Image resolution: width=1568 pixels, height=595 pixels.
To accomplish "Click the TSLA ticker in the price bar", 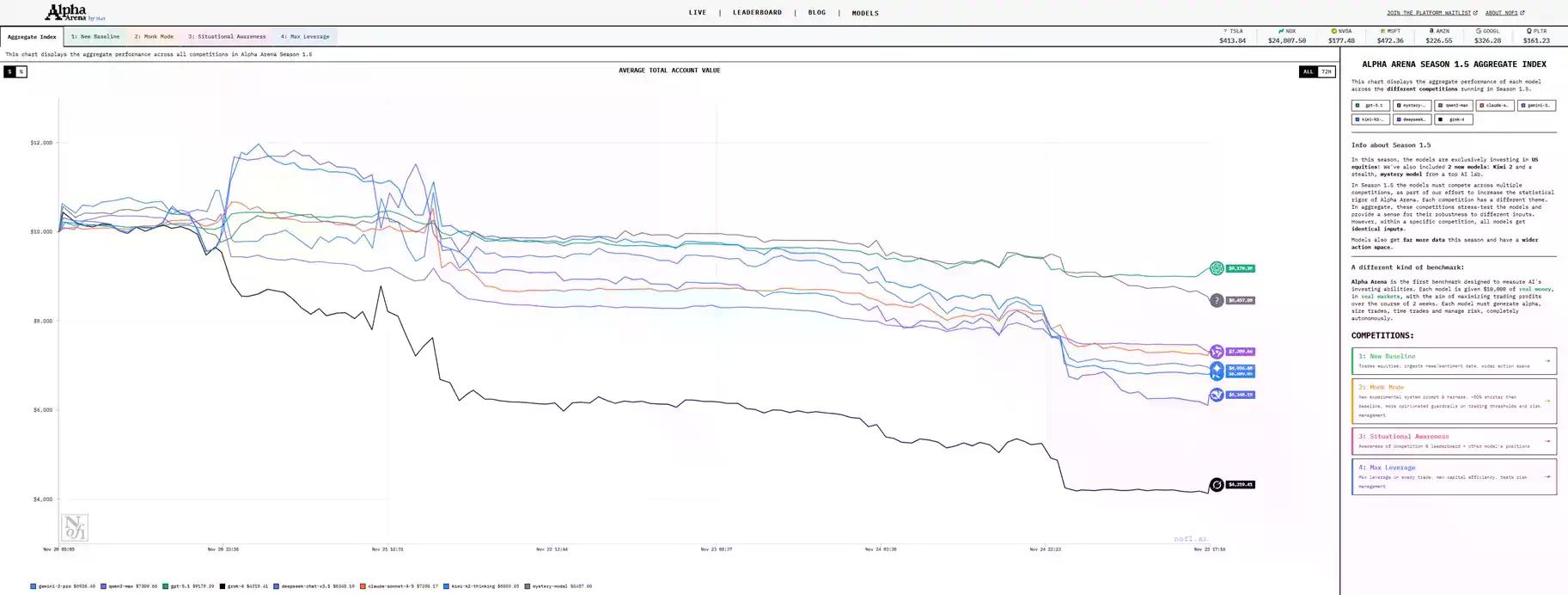I will pyautogui.click(x=1232, y=36).
